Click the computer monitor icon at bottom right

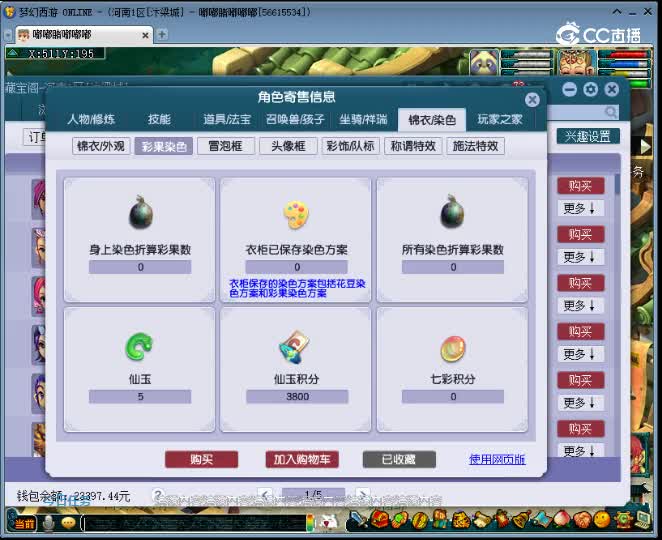coord(644,520)
